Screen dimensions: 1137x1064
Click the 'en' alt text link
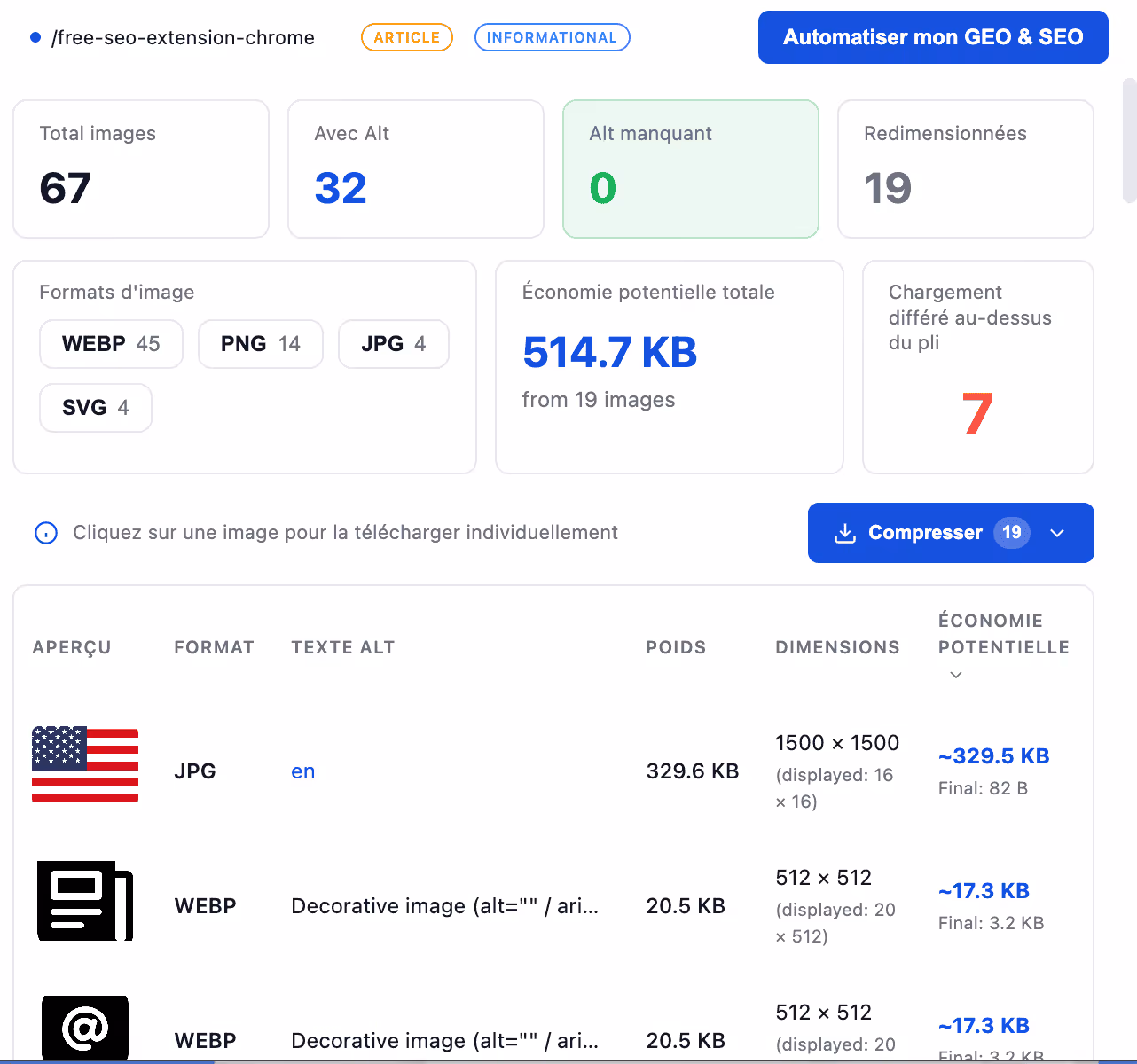303,771
